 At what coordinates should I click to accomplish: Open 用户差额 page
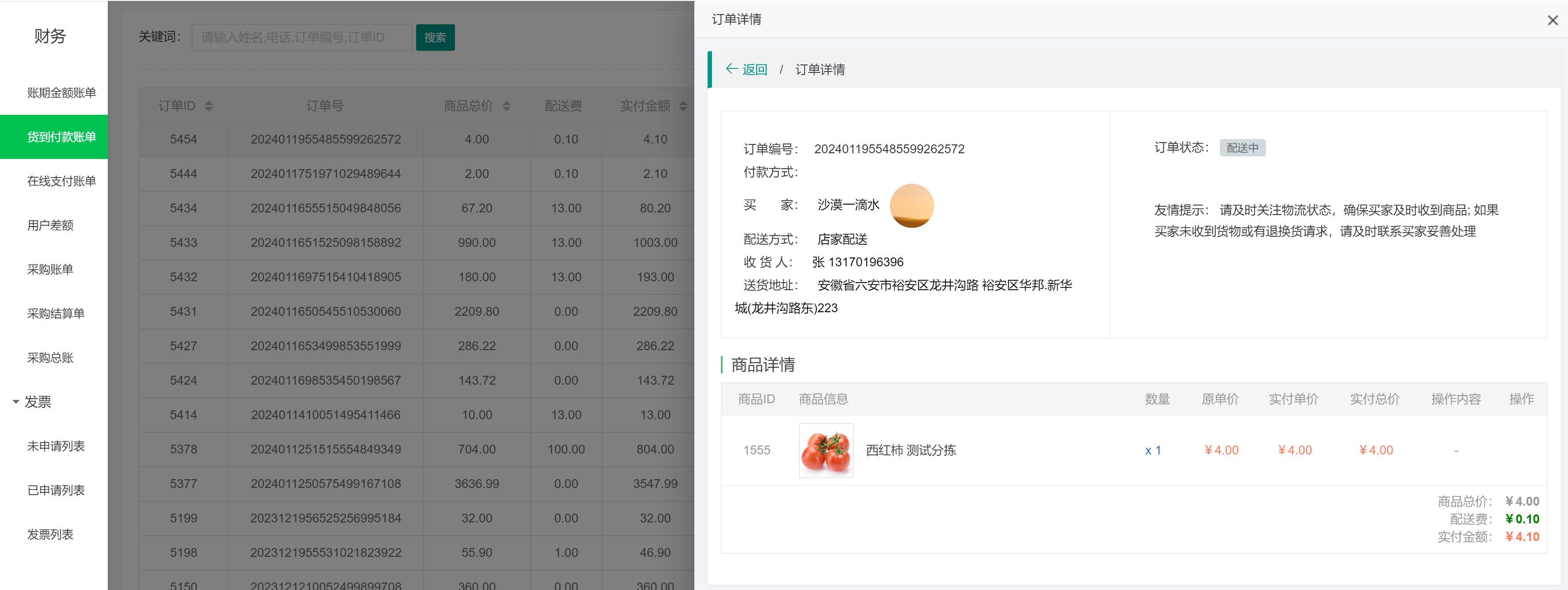(x=50, y=225)
